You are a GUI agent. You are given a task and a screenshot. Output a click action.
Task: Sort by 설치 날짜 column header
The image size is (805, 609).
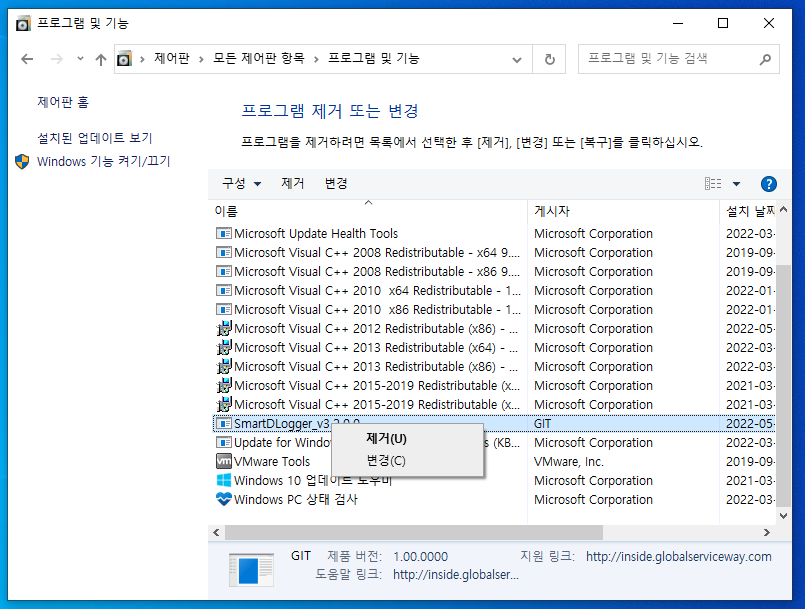click(x=750, y=211)
